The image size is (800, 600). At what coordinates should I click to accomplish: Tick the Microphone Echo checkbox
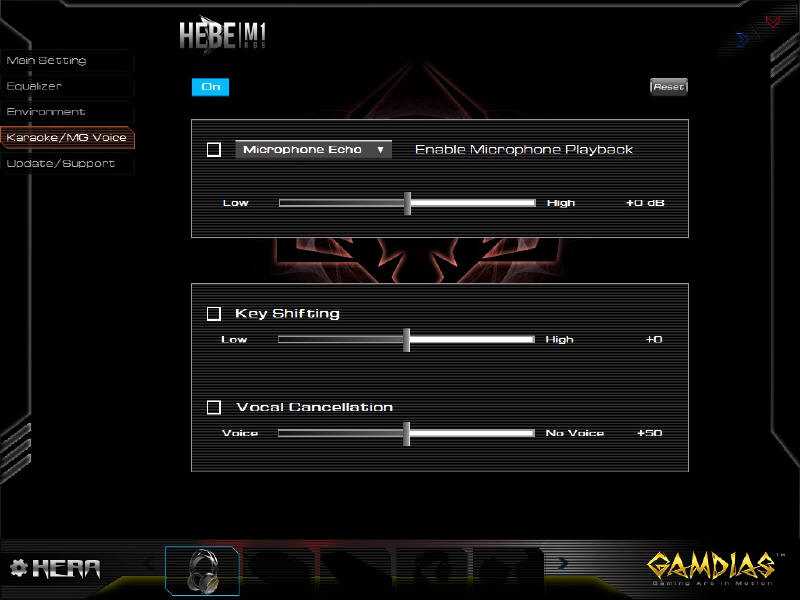coord(214,149)
